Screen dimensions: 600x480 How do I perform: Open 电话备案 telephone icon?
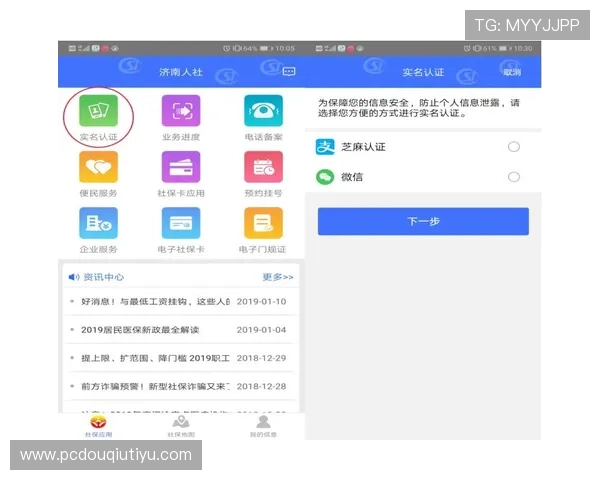pos(263,111)
